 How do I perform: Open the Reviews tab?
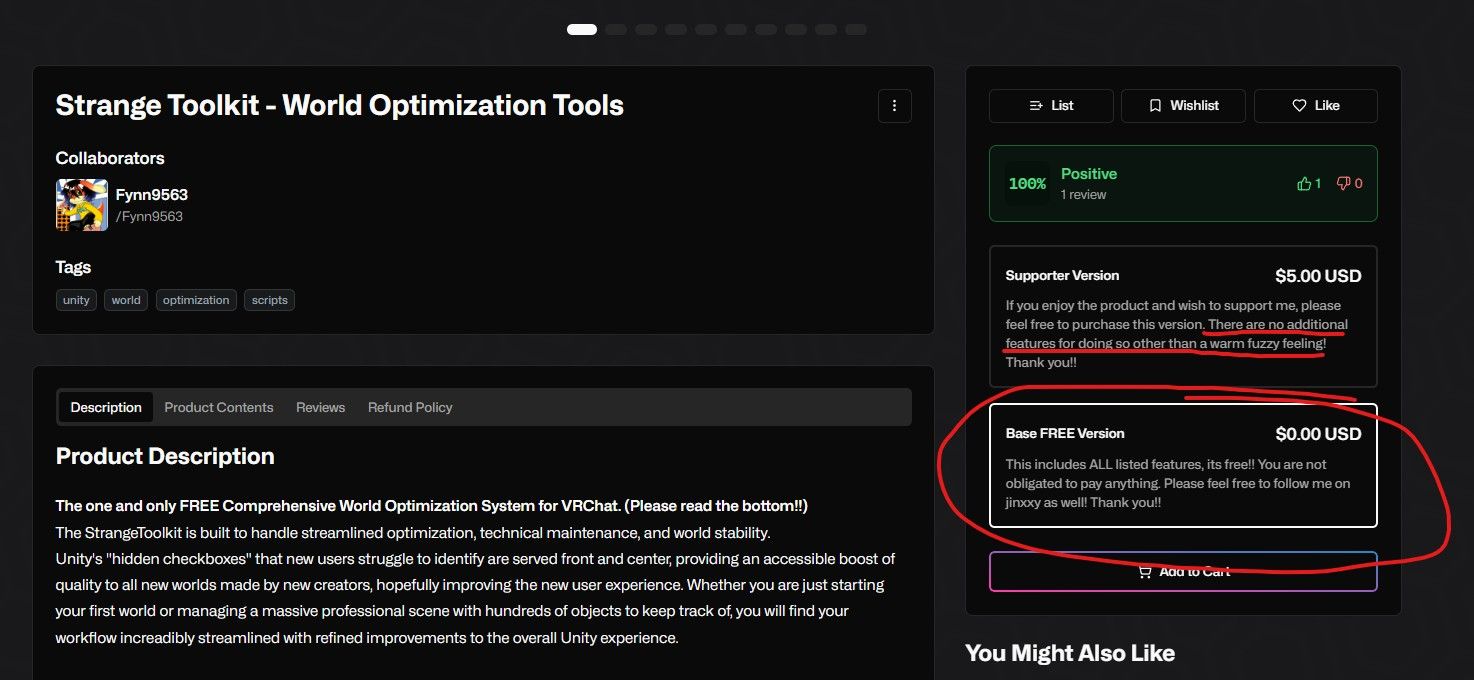click(x=320, y=407)
